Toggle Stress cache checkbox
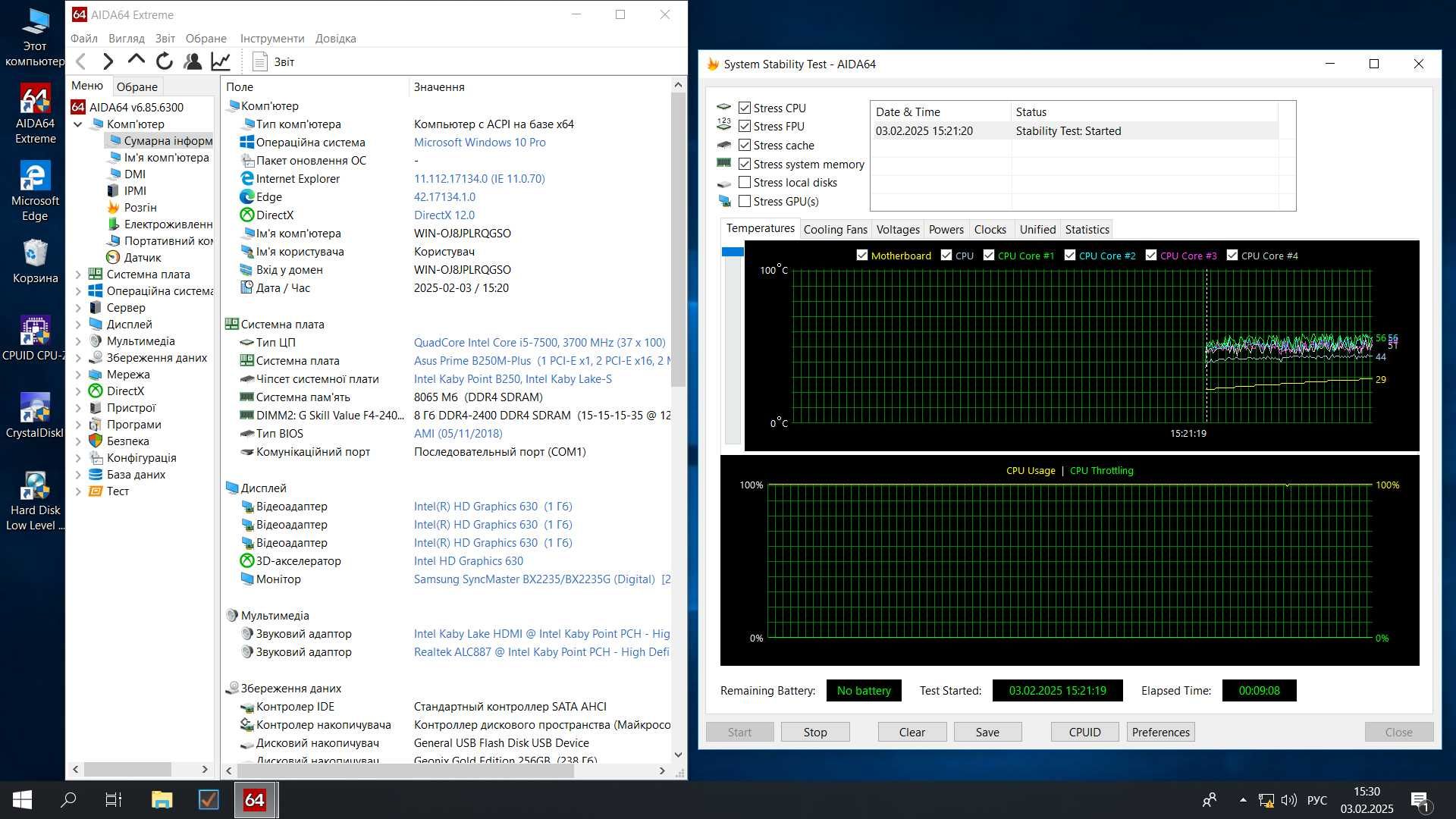The image size is (1456, 819). pos(745,145)
